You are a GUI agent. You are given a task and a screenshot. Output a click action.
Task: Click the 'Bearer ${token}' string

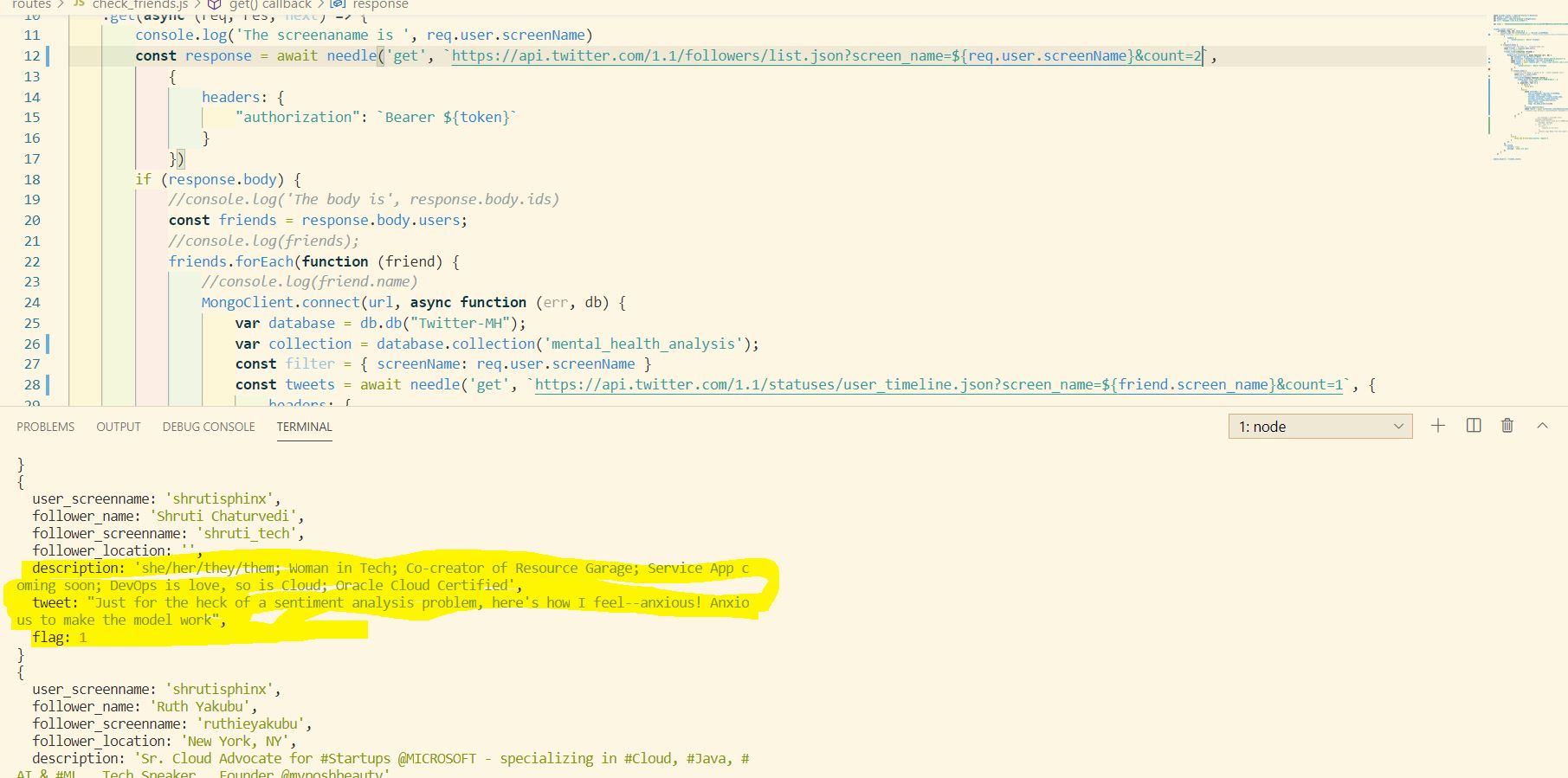[x=447, y=118]
